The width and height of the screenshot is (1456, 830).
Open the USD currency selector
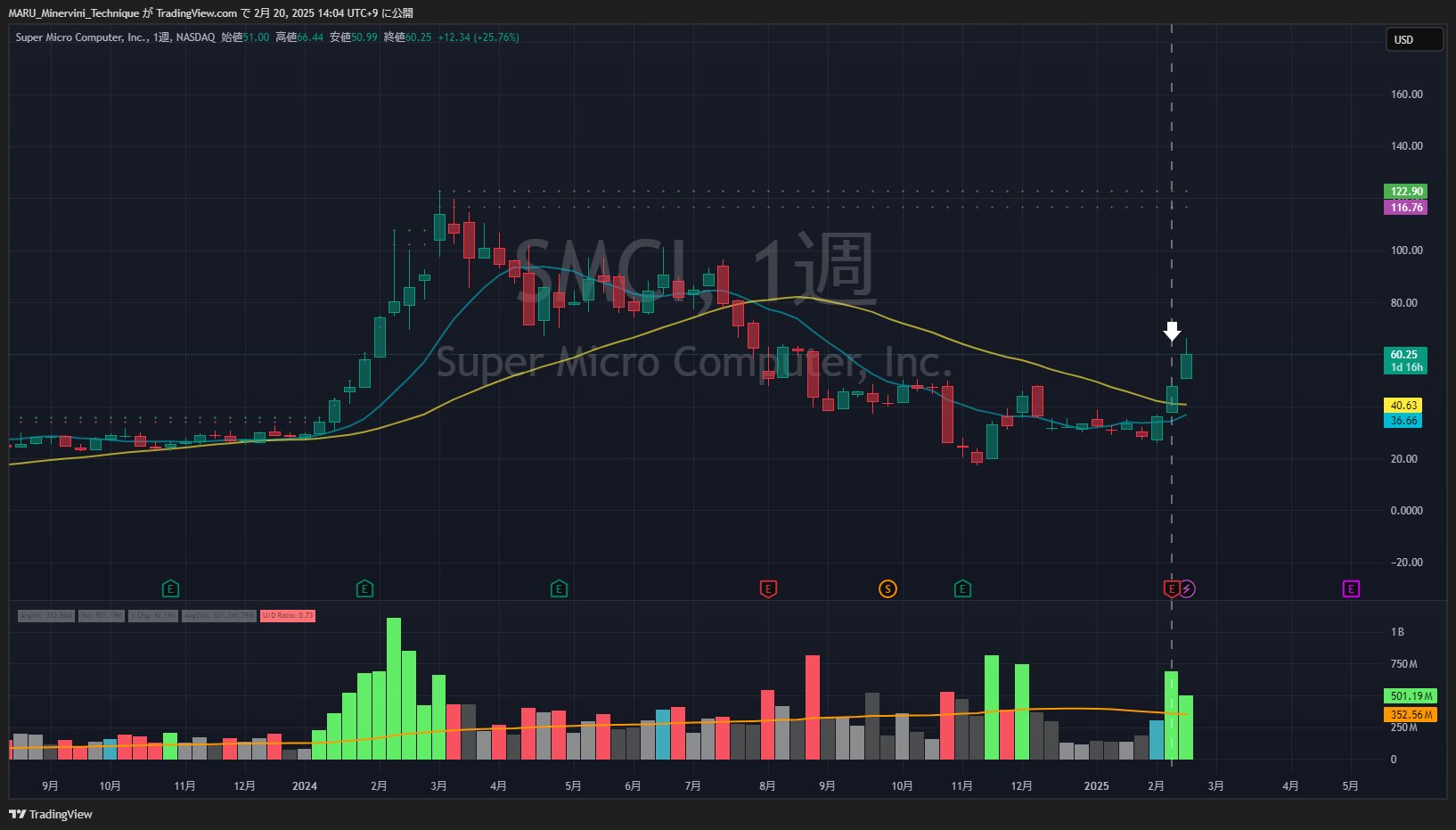1414,39
